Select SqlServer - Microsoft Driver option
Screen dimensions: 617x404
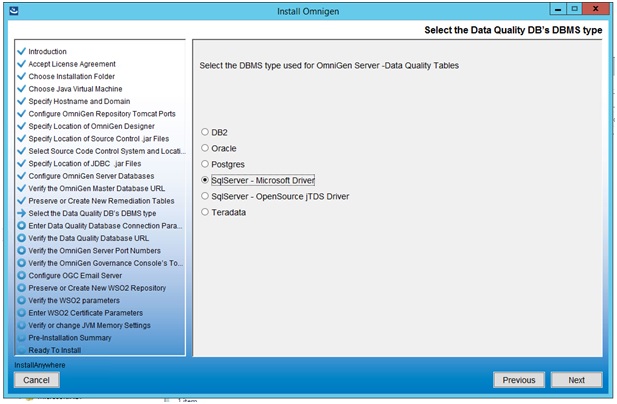coord(205,180)
